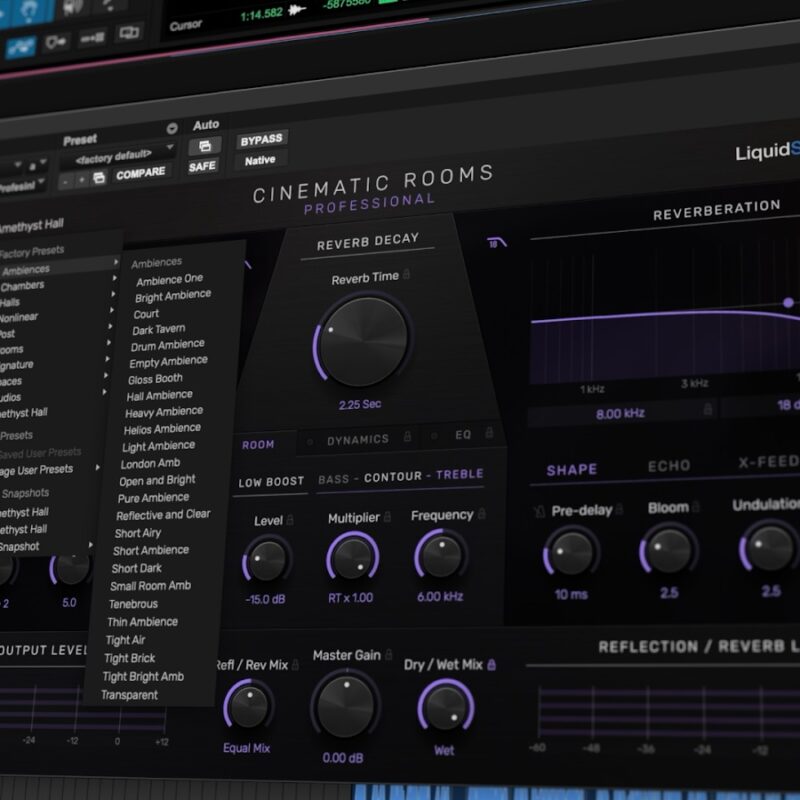
Task: Expand the Chambers submenu arrow
Action: [x=114, y=278]
